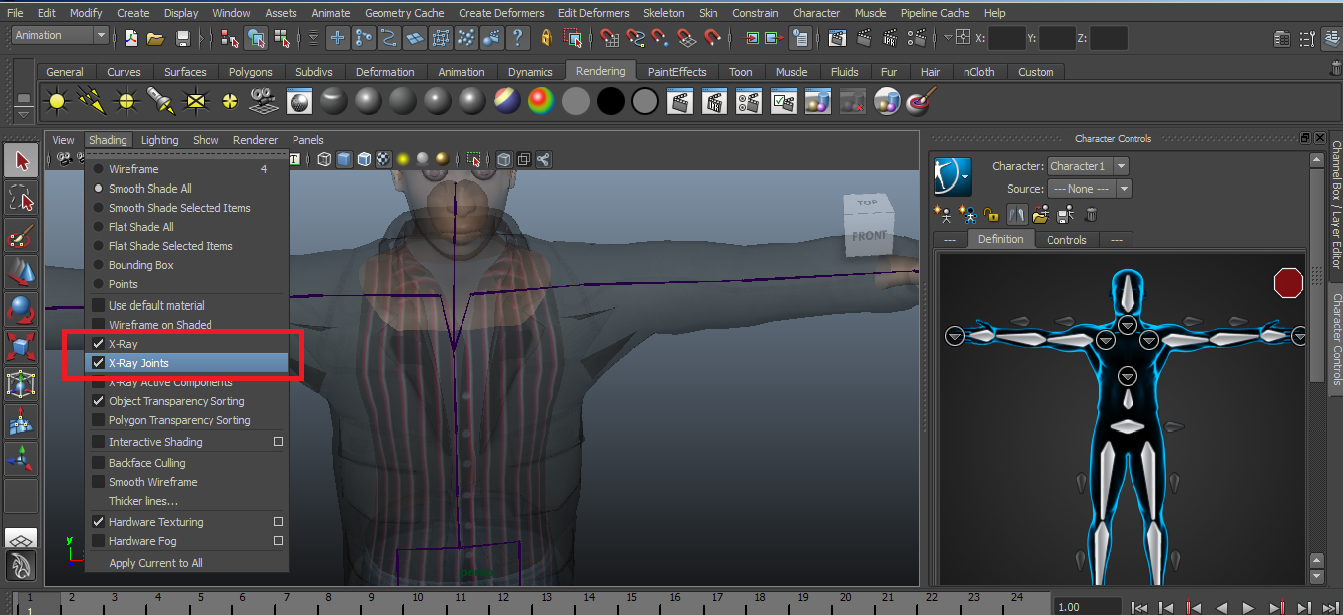
Task: Open the Source dropdown showing None
Action: tap(1089, 187)
